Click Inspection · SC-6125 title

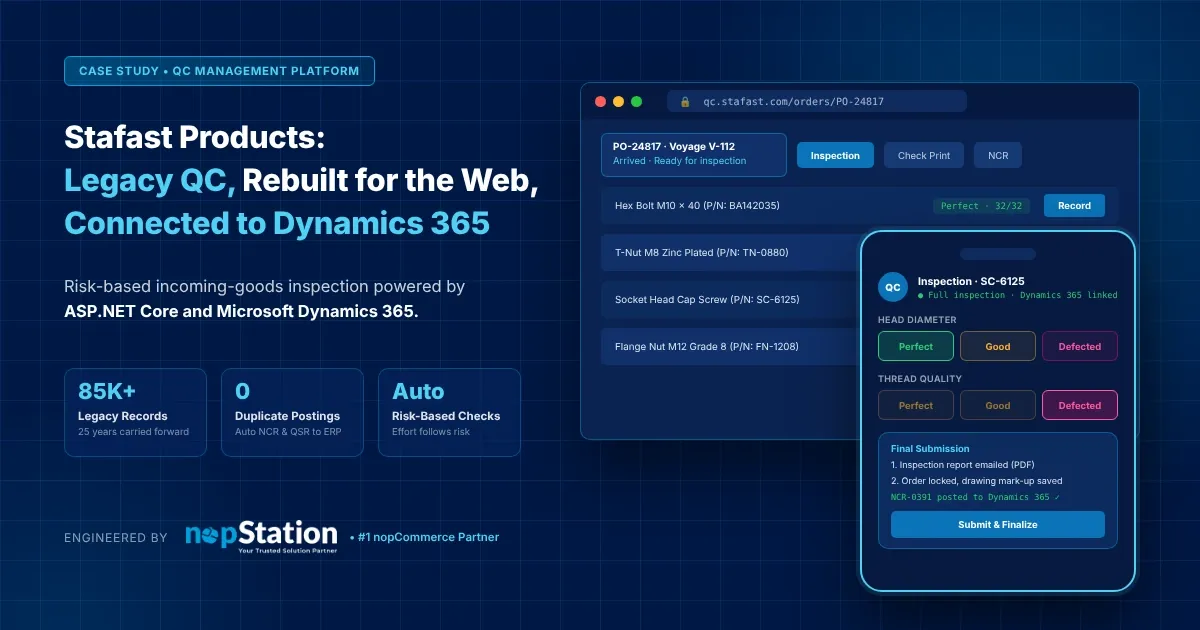pyautogui.click(x=971, y=281)
